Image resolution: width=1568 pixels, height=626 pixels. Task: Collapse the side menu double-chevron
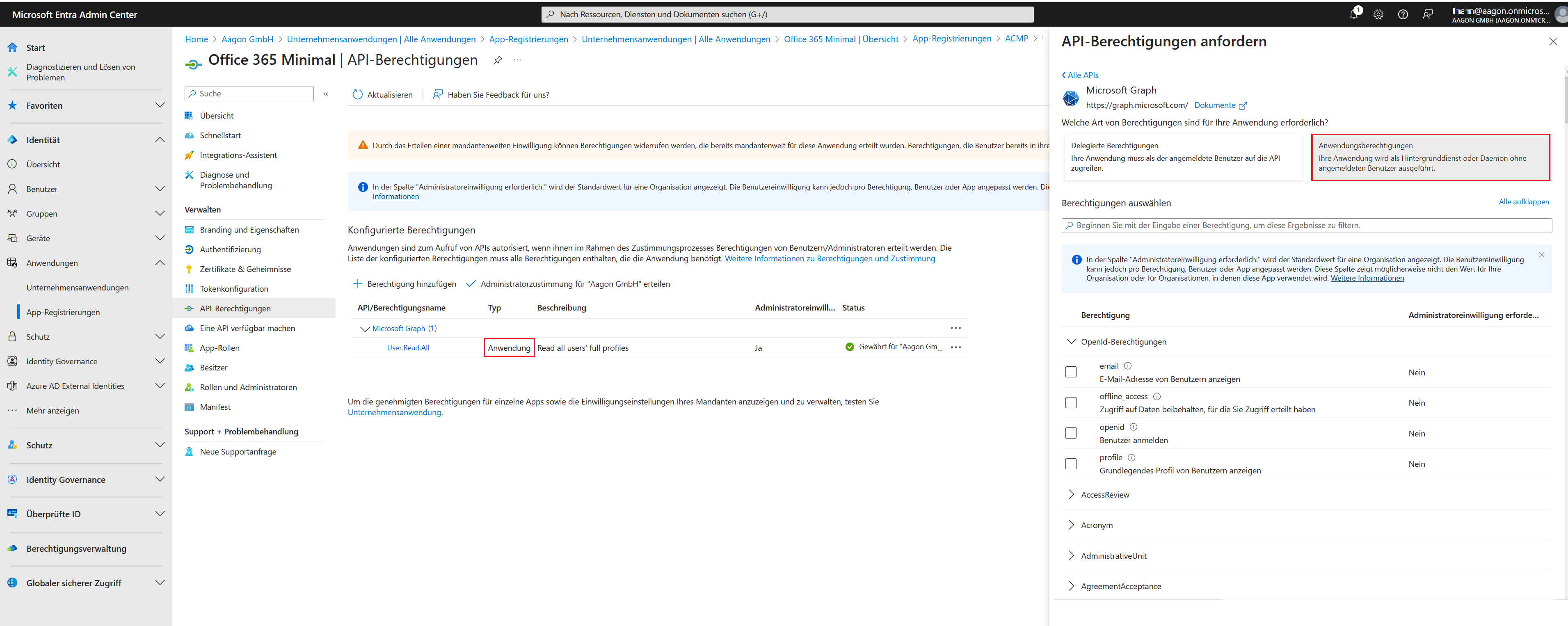(x=326, y=94)
